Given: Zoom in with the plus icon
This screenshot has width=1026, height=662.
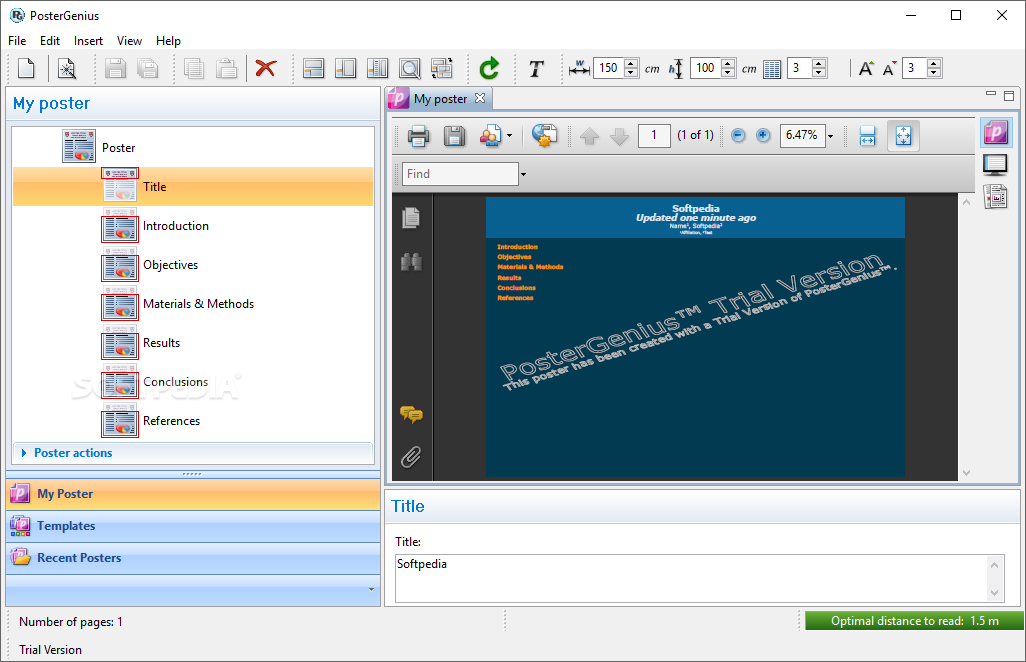Looking at the screenshot, I should click(763, 135).
